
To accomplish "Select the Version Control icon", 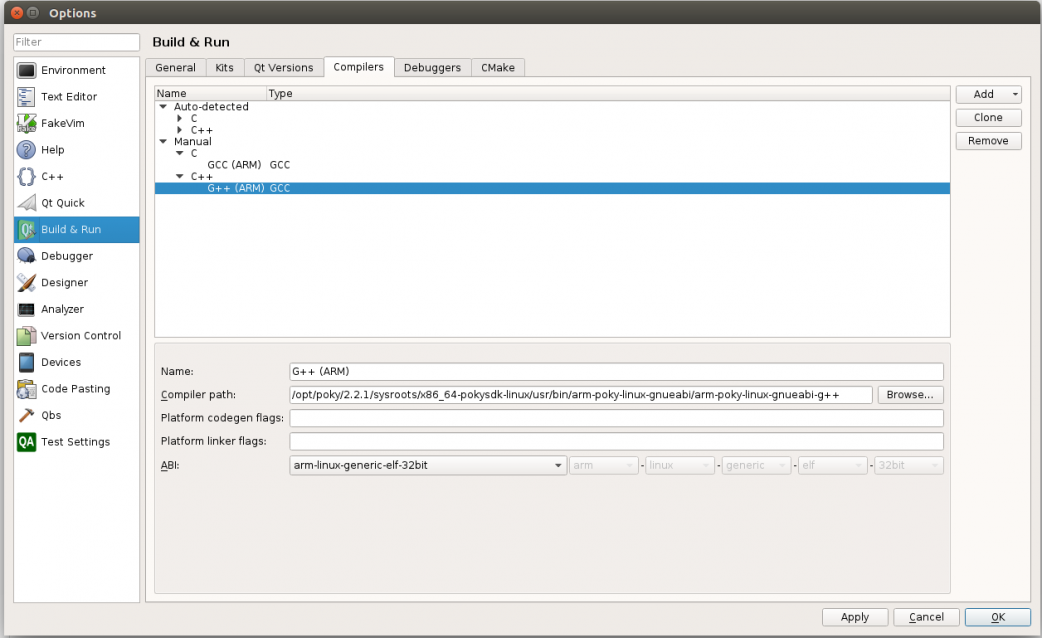I will (x=27, y=336).
